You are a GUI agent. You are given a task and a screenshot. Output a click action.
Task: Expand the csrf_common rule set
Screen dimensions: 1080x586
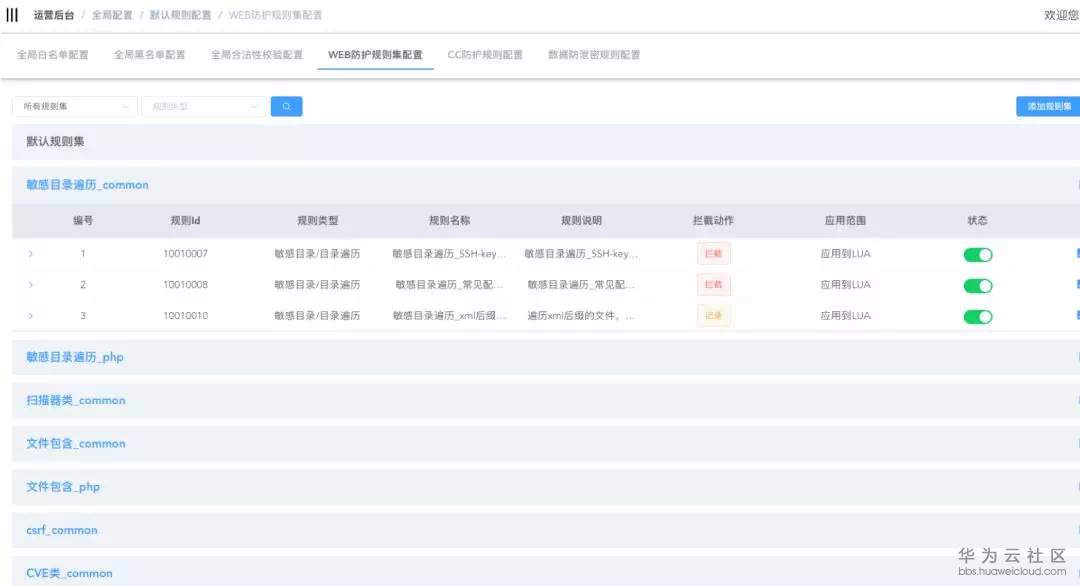click(x=546, y=531)
